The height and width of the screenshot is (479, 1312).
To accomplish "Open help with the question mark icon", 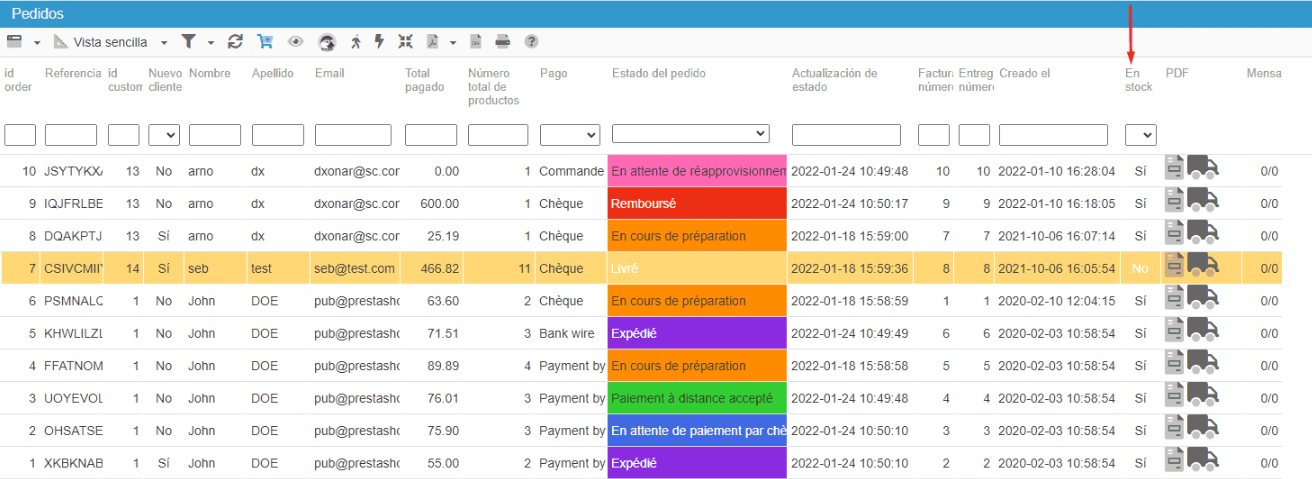I will click(x=532, y=42).
